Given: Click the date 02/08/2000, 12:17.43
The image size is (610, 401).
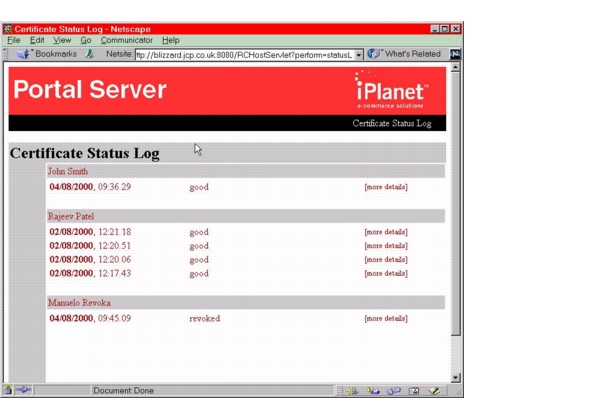Looking at the screenshot, I should click(90, 273).
